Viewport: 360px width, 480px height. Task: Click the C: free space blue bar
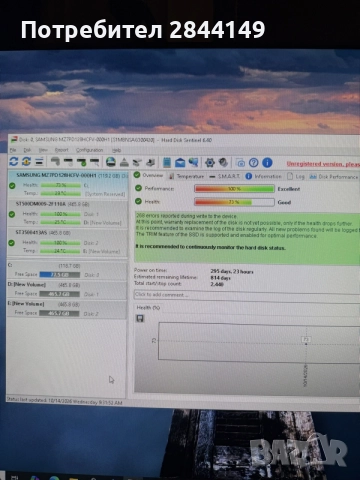coord(60,275)
